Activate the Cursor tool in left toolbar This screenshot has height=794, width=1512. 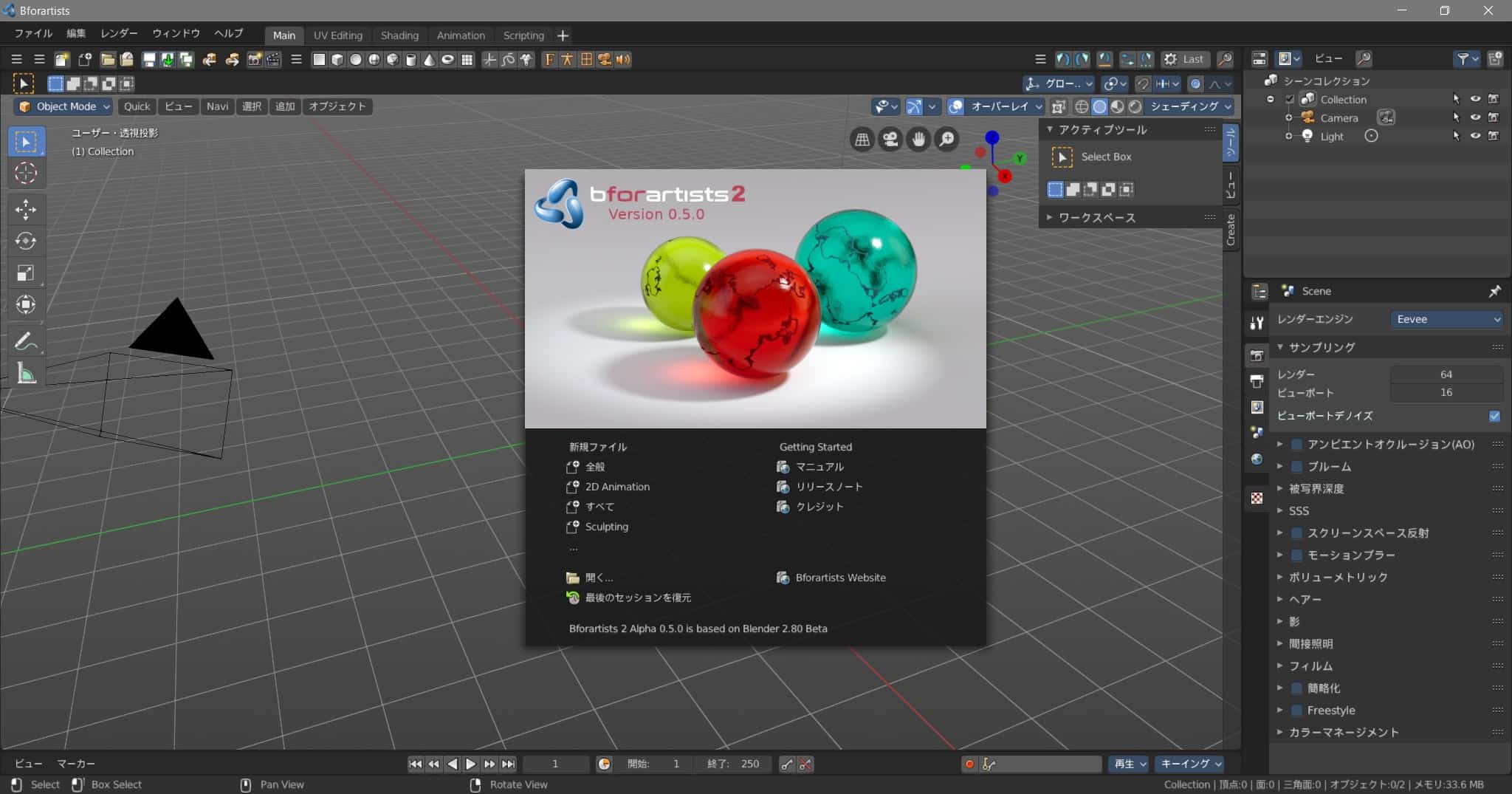(x=26, y=173)
